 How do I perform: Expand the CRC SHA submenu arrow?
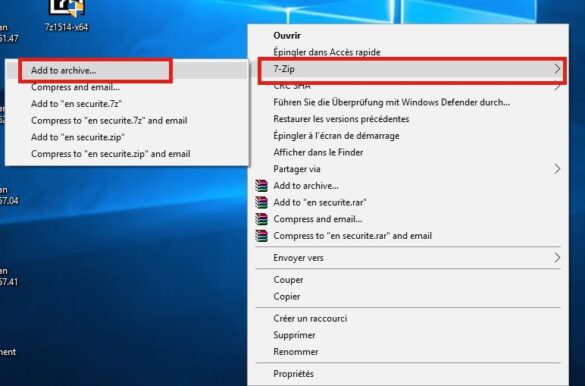coord(557,87)
